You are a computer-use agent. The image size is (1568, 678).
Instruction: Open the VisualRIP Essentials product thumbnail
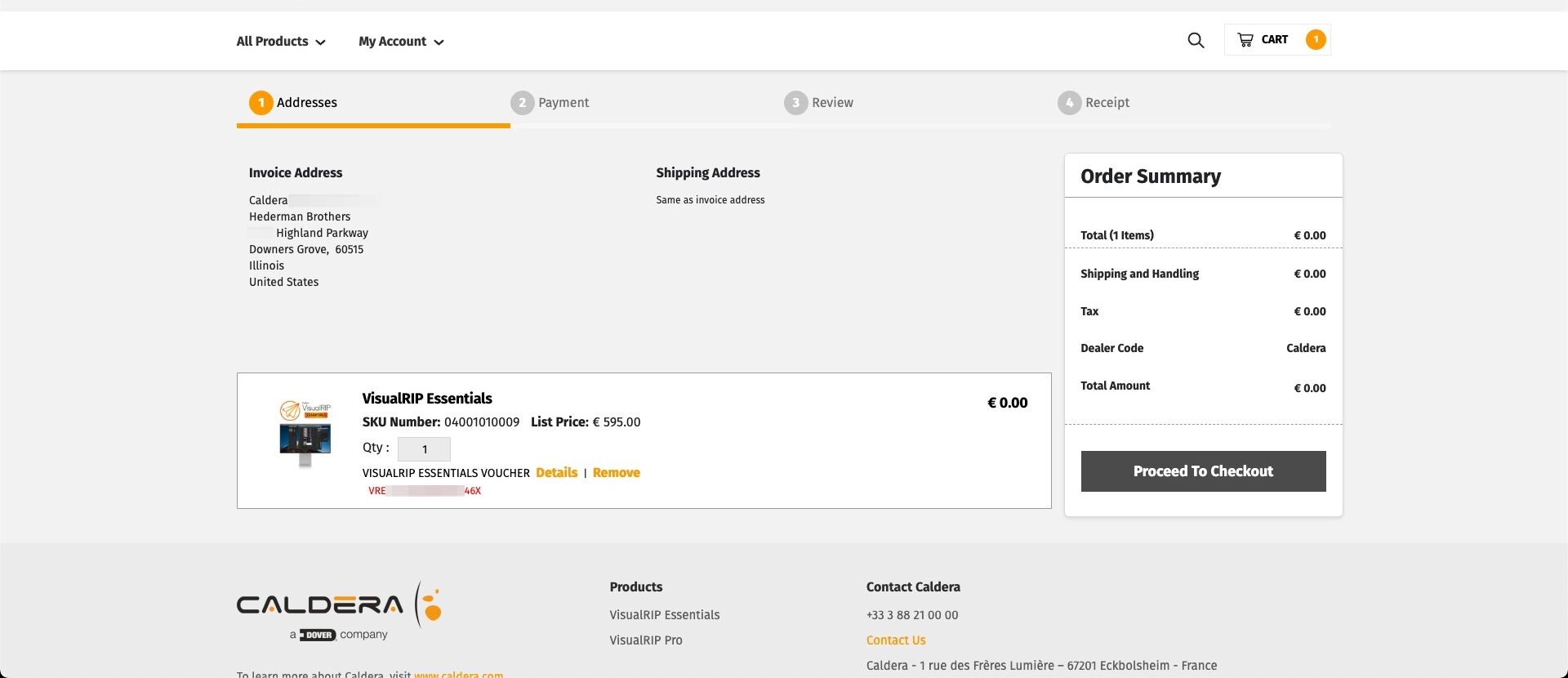pos(305,434)
